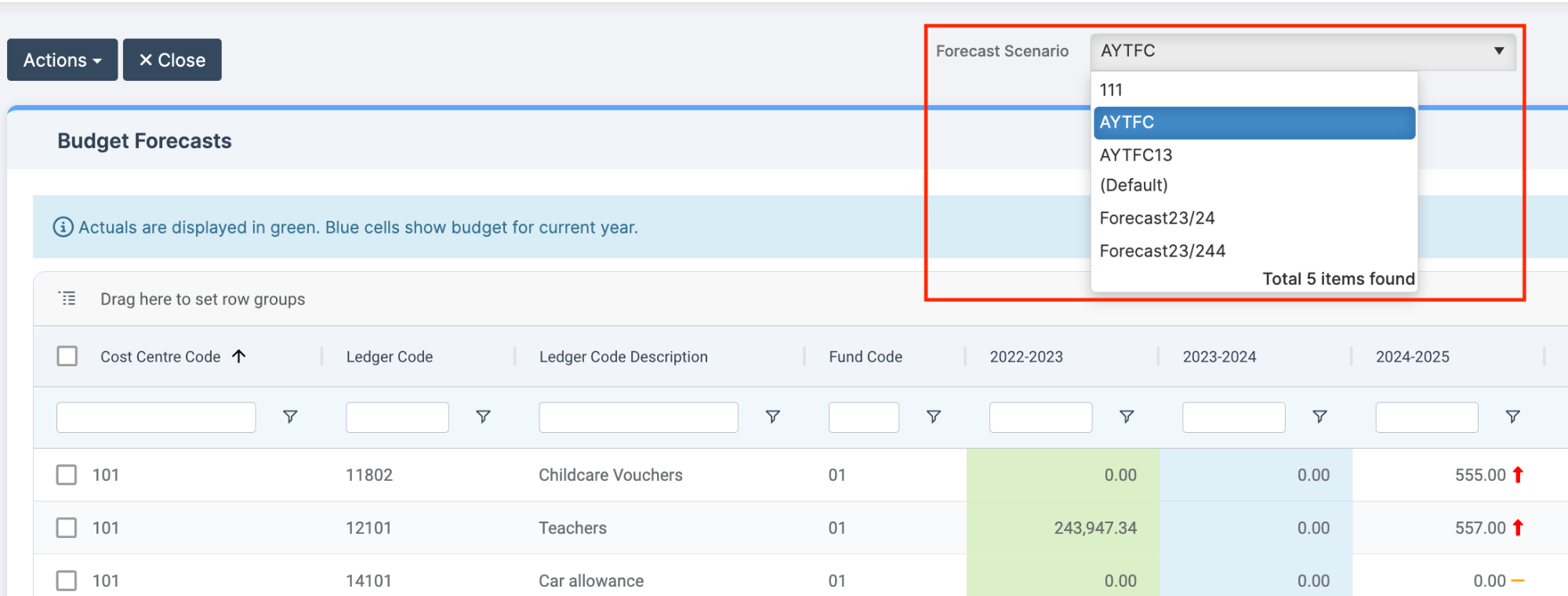Open the Actions dropdown button

pos(63,60)
